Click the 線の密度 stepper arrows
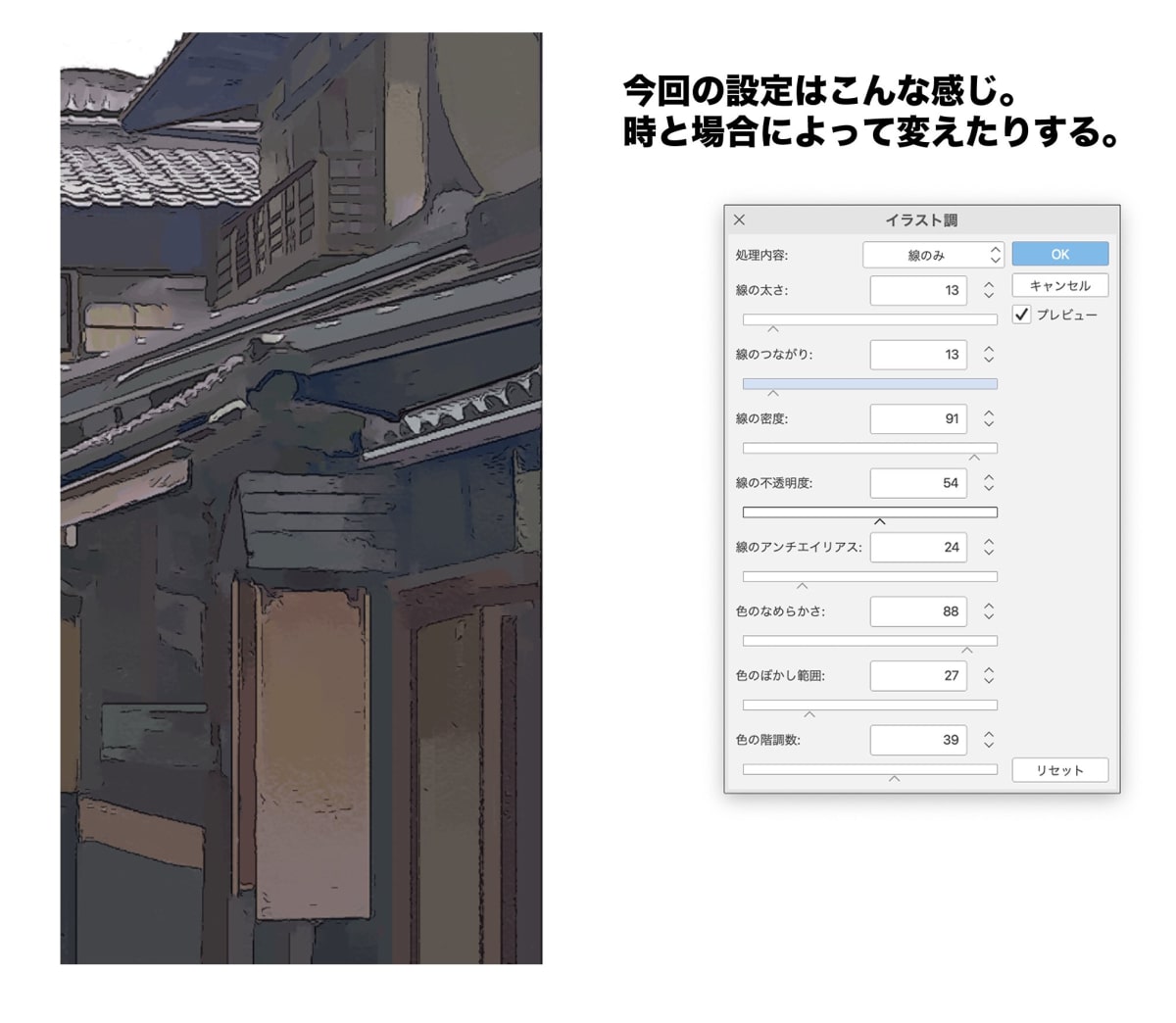Image resolution: width=1176 pixels, height=1023 pixels. pos(989,418)
